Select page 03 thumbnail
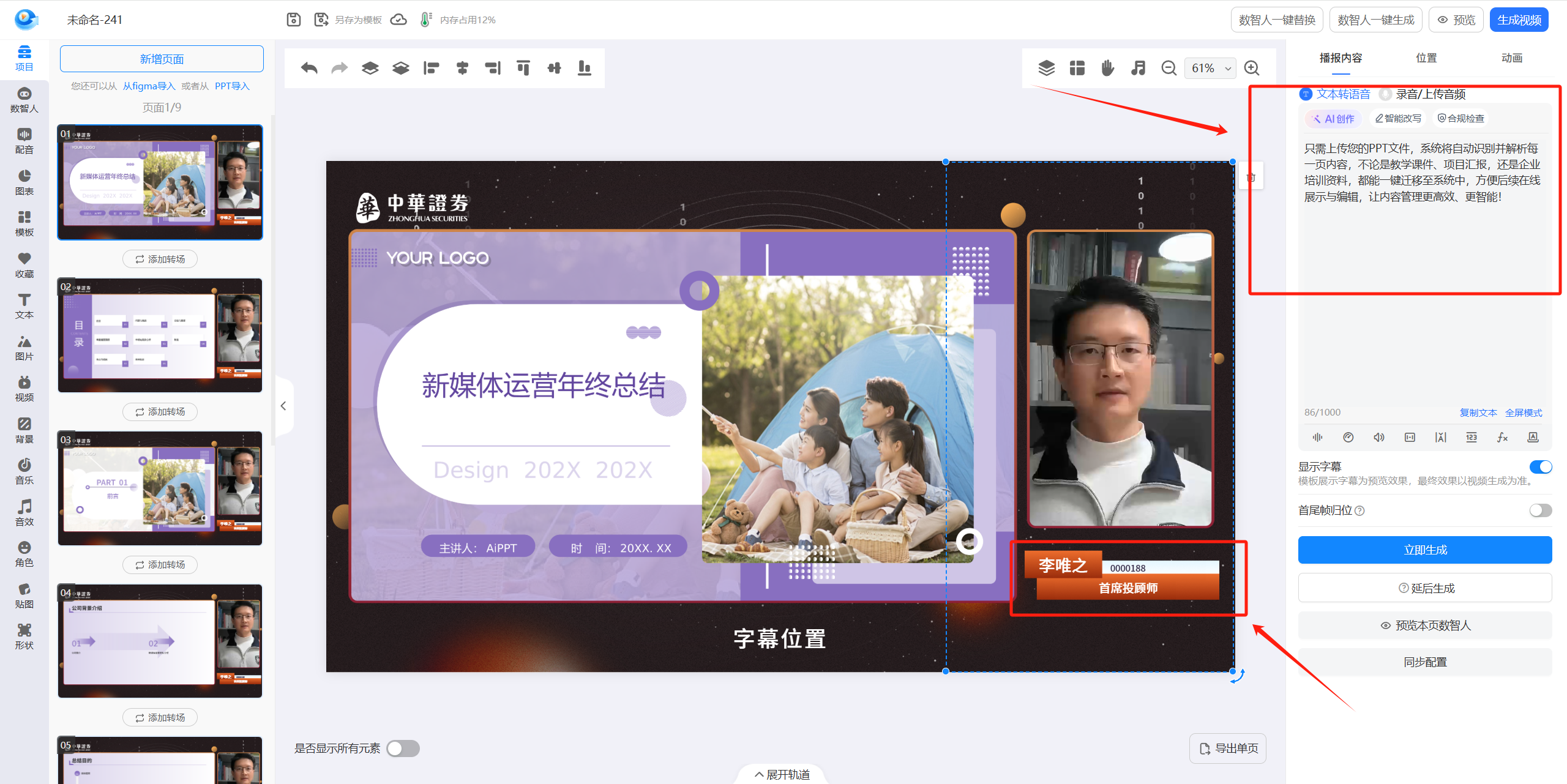The image size is (1567, 784). (x=160, y=488)
